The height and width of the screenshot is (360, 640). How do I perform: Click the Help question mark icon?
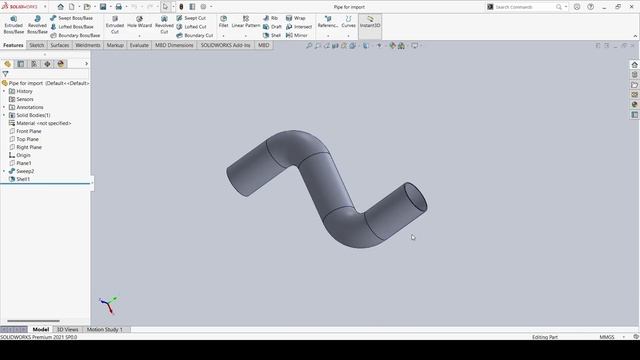pos(591,7)
